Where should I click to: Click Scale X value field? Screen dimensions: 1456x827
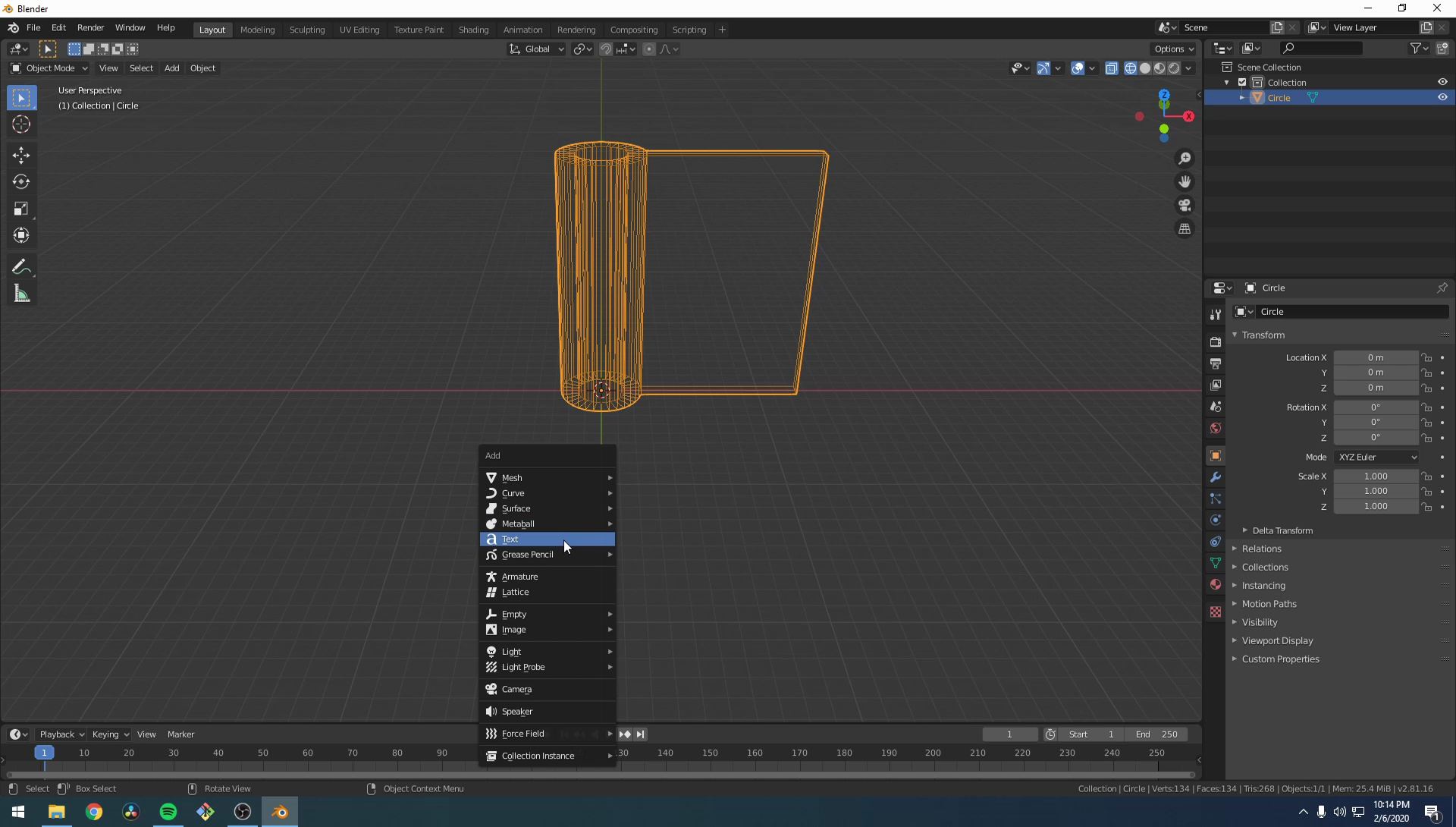(1376, 476)
